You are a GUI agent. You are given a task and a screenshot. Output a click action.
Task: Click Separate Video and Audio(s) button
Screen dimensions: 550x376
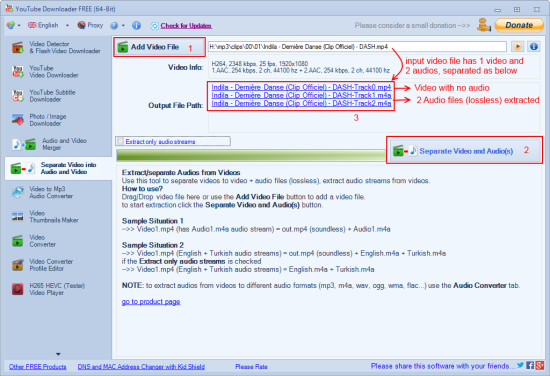tap(464, 151)
